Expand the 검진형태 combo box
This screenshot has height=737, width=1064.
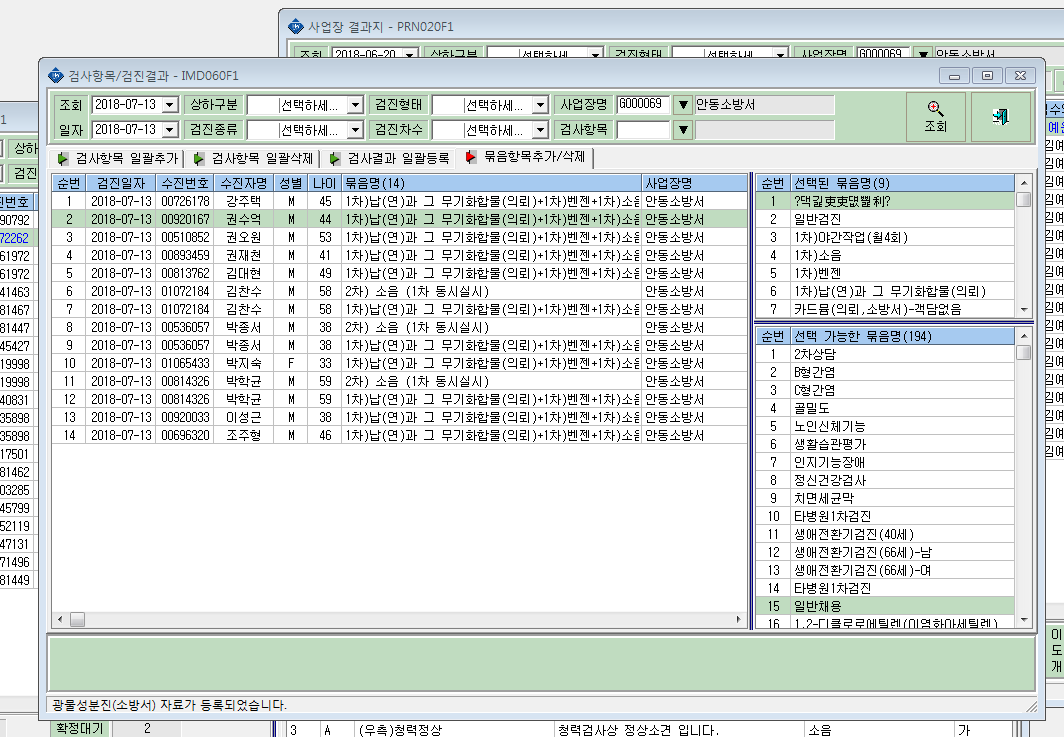click(540, 105)
